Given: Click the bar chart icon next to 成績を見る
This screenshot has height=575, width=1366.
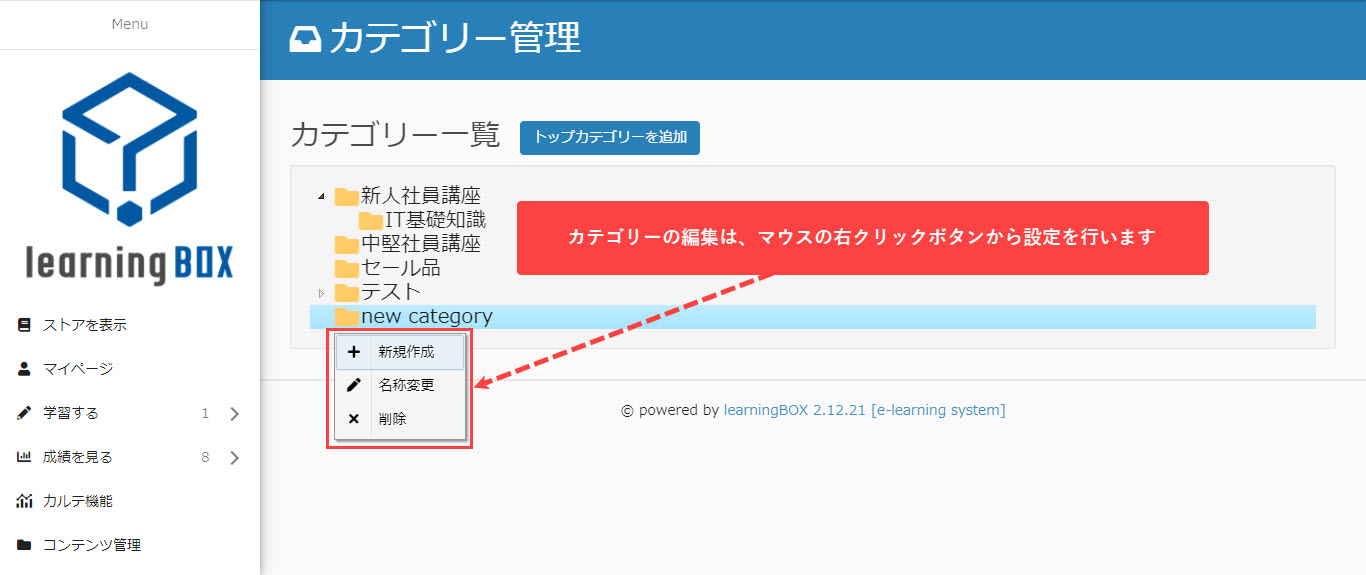Looking at the screenshot, I should click(24, 457).
